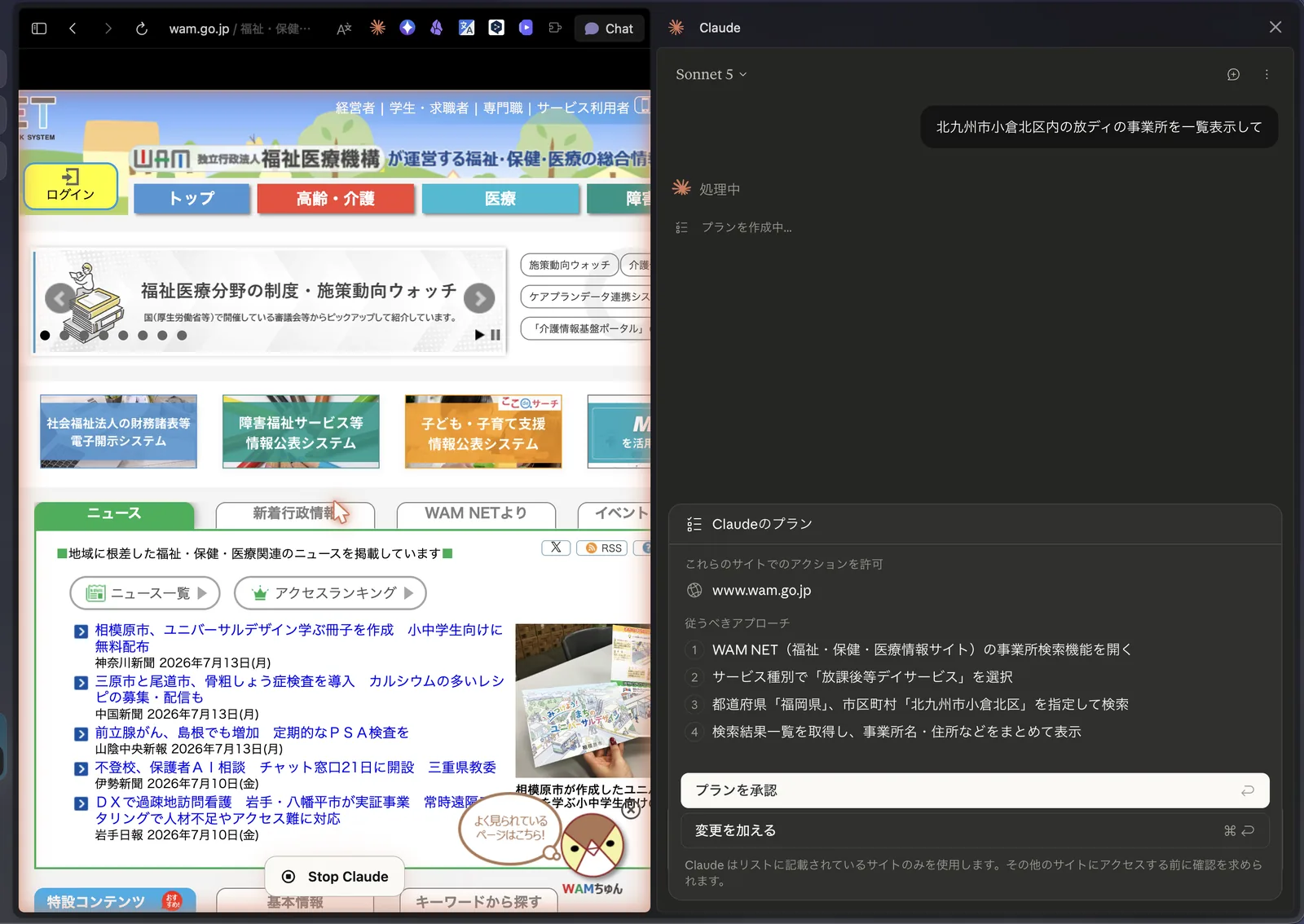This screenshot has height=924, width=1304.
Task: Click 「介護情報基盤ポータル」 pill tag
Action: [x=586, y=328]
